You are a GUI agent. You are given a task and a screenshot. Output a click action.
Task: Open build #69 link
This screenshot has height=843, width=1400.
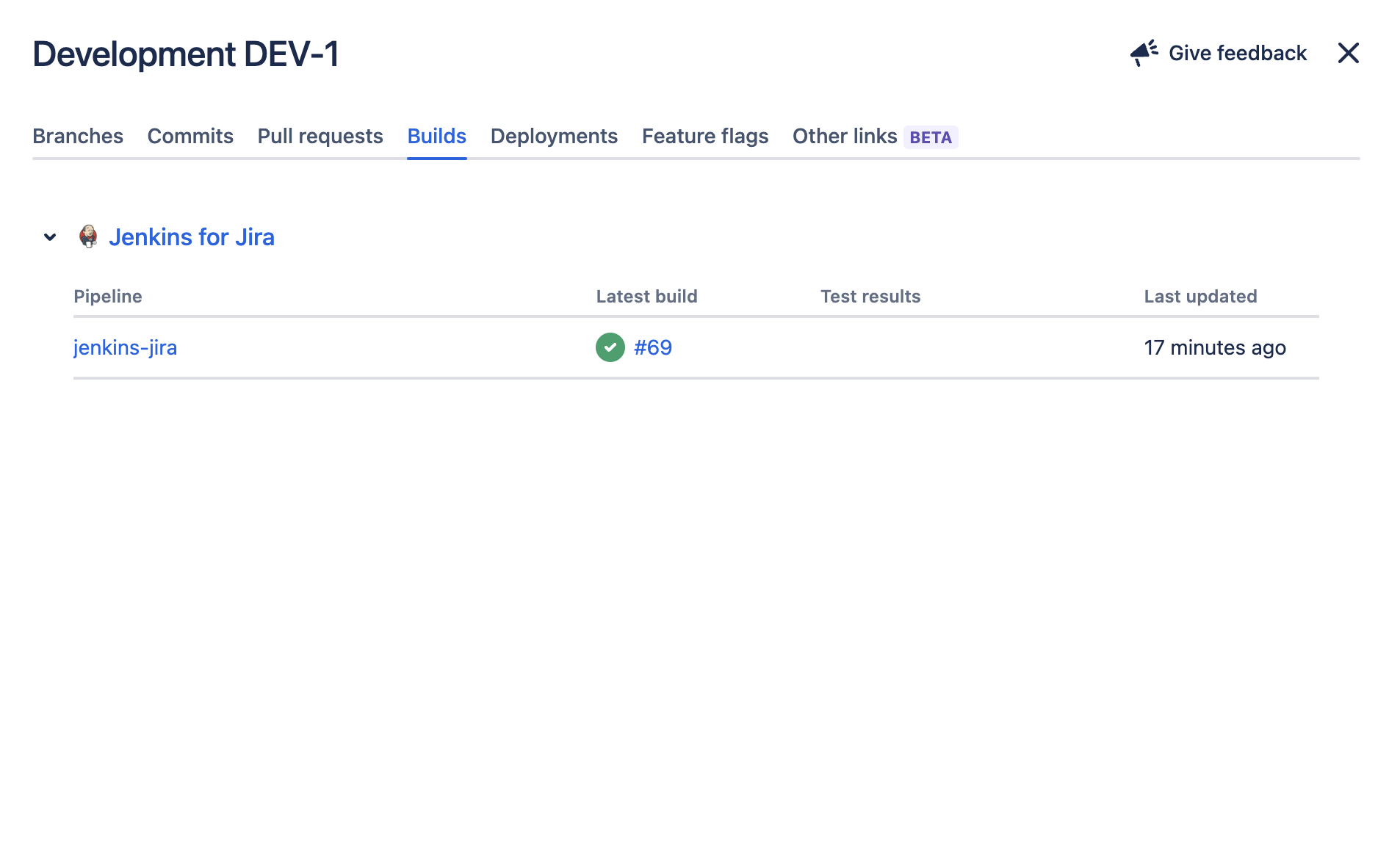coord(653,347)
